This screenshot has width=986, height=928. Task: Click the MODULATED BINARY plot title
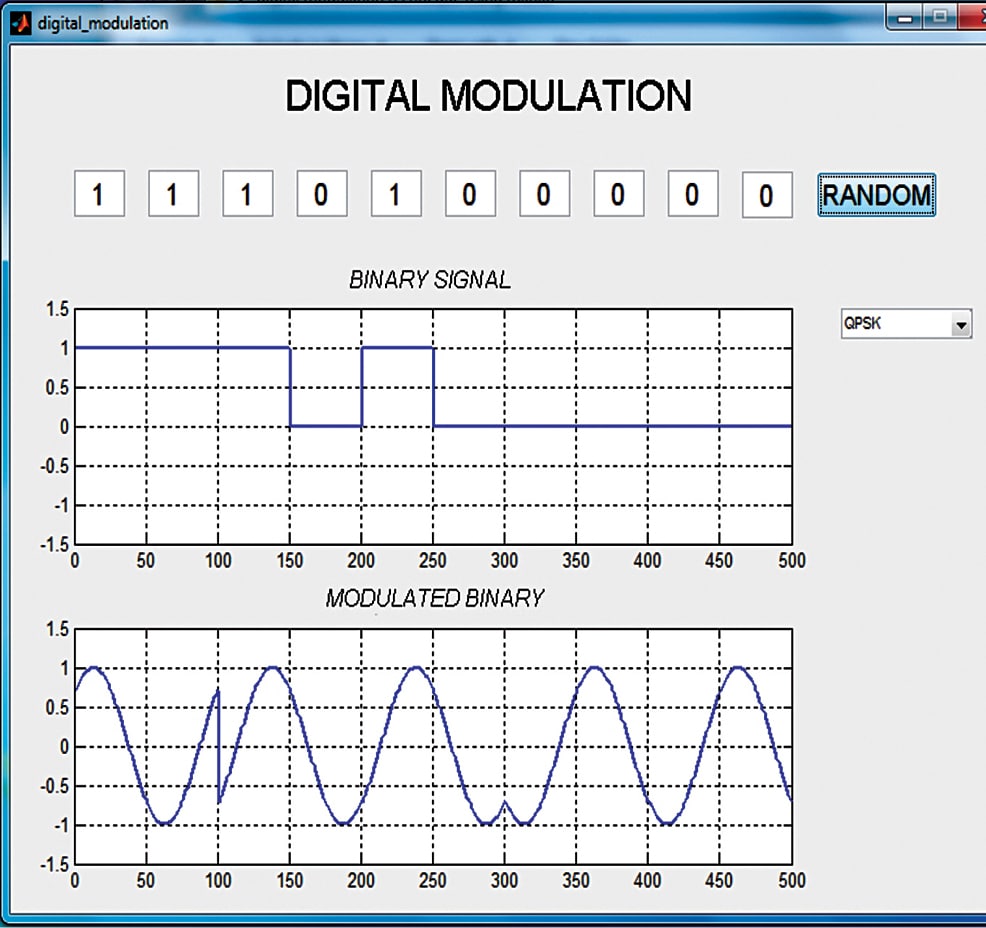(434, 598)
